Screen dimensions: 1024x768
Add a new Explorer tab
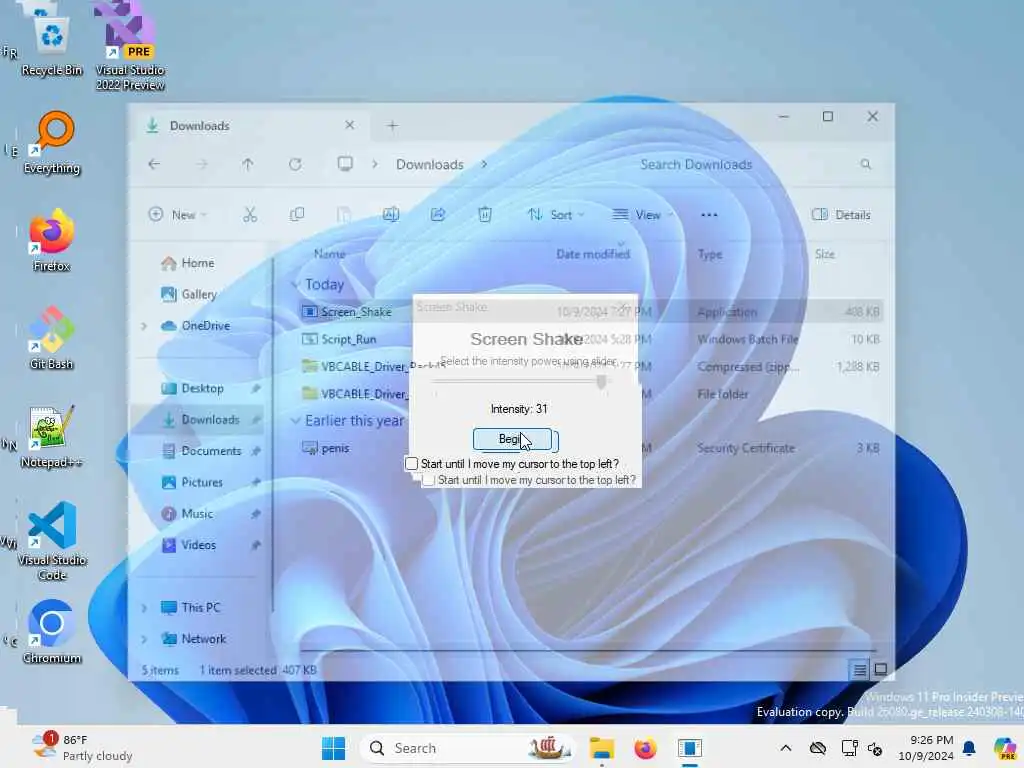tap(392, 125)
